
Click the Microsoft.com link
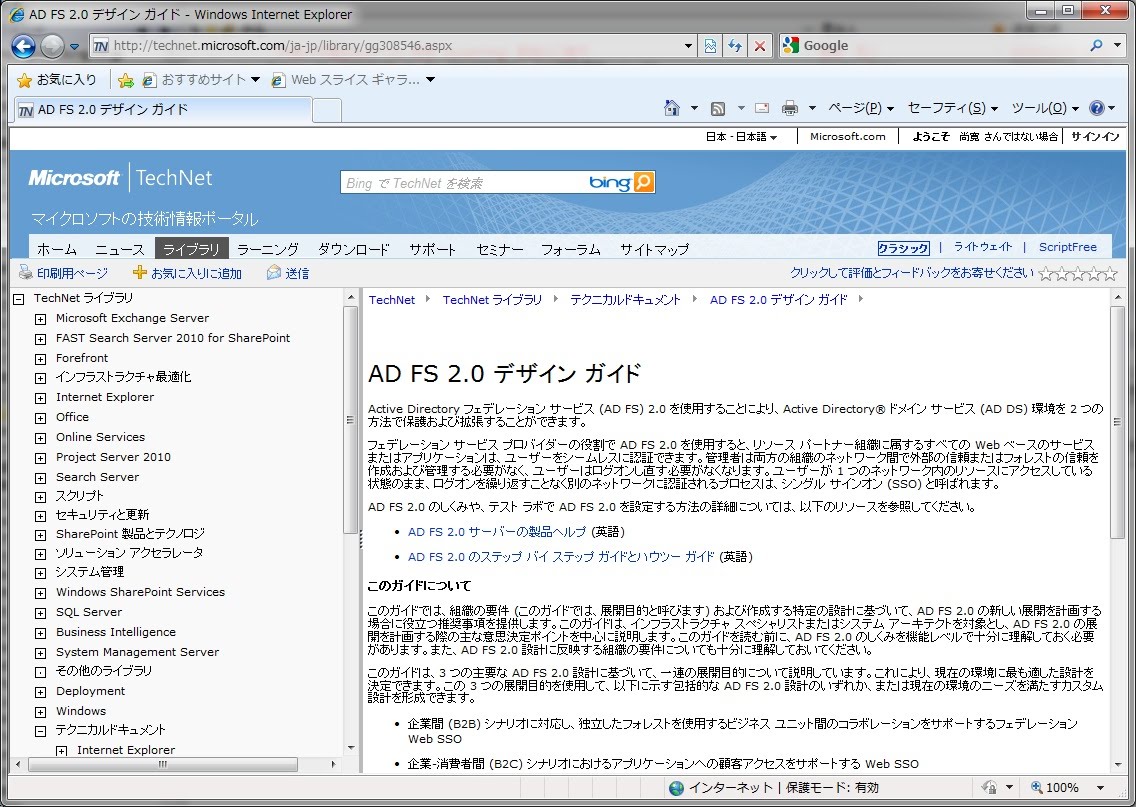tap(848, 136)
